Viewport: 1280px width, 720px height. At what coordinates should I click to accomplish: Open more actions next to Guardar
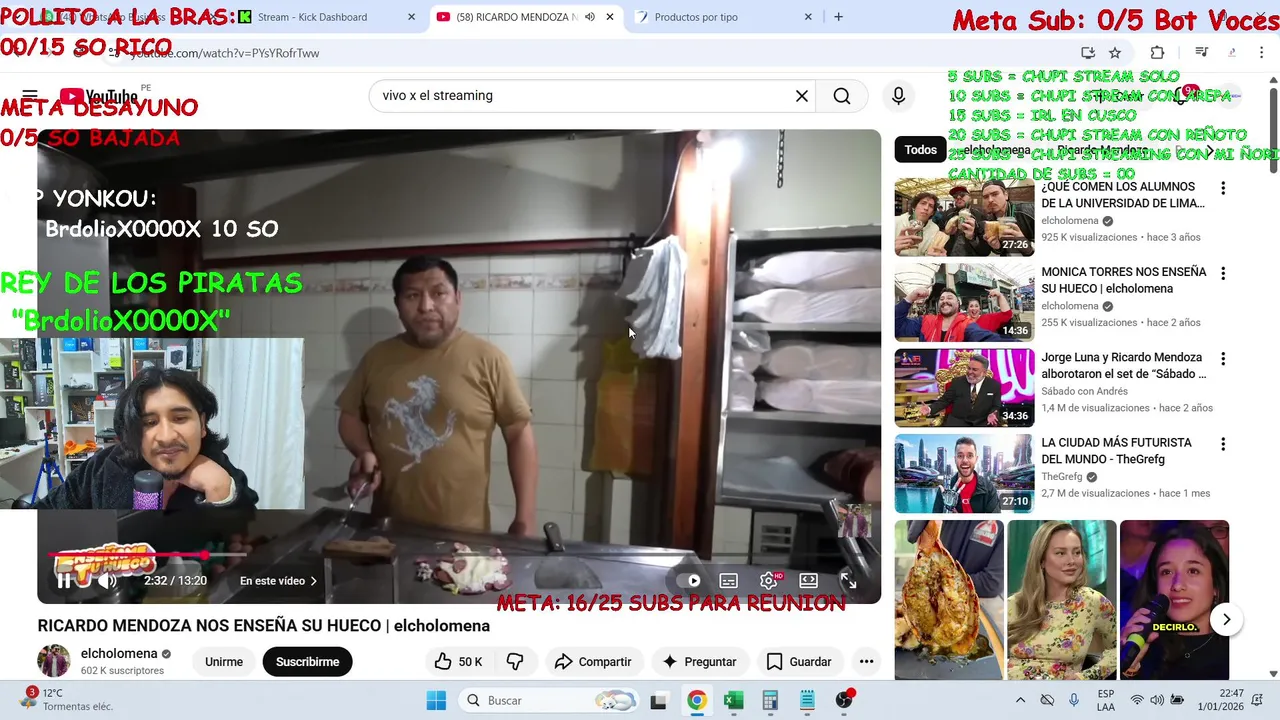(x=866, y=662)
